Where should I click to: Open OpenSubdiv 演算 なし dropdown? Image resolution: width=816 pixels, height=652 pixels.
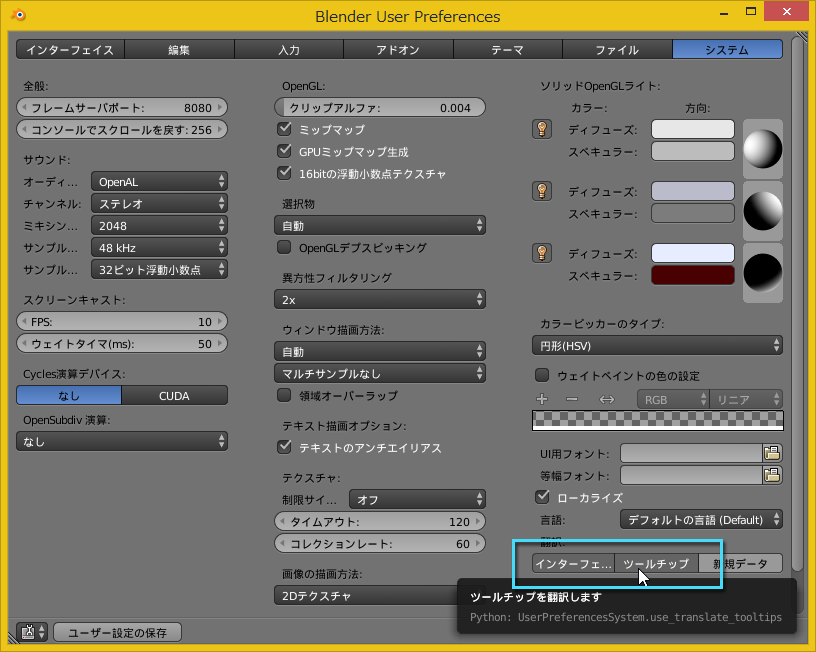coord(122,441)
